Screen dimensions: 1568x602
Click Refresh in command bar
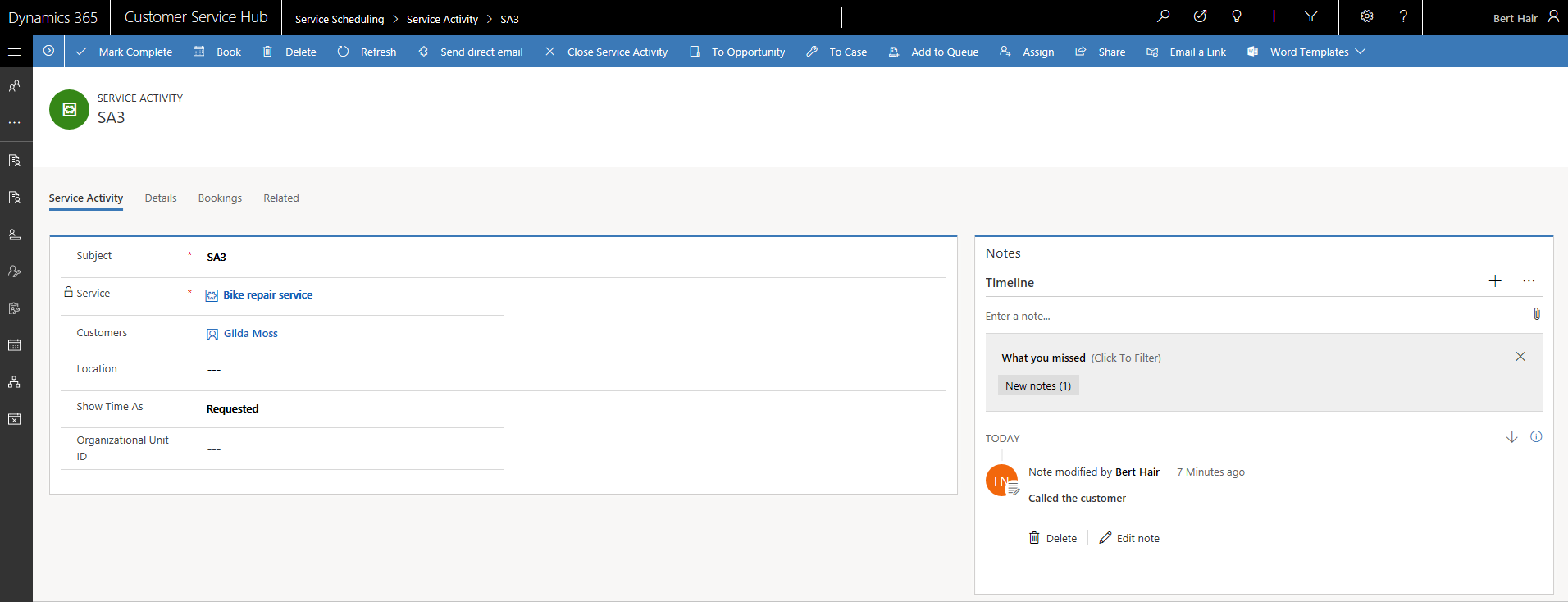(367, 52)
